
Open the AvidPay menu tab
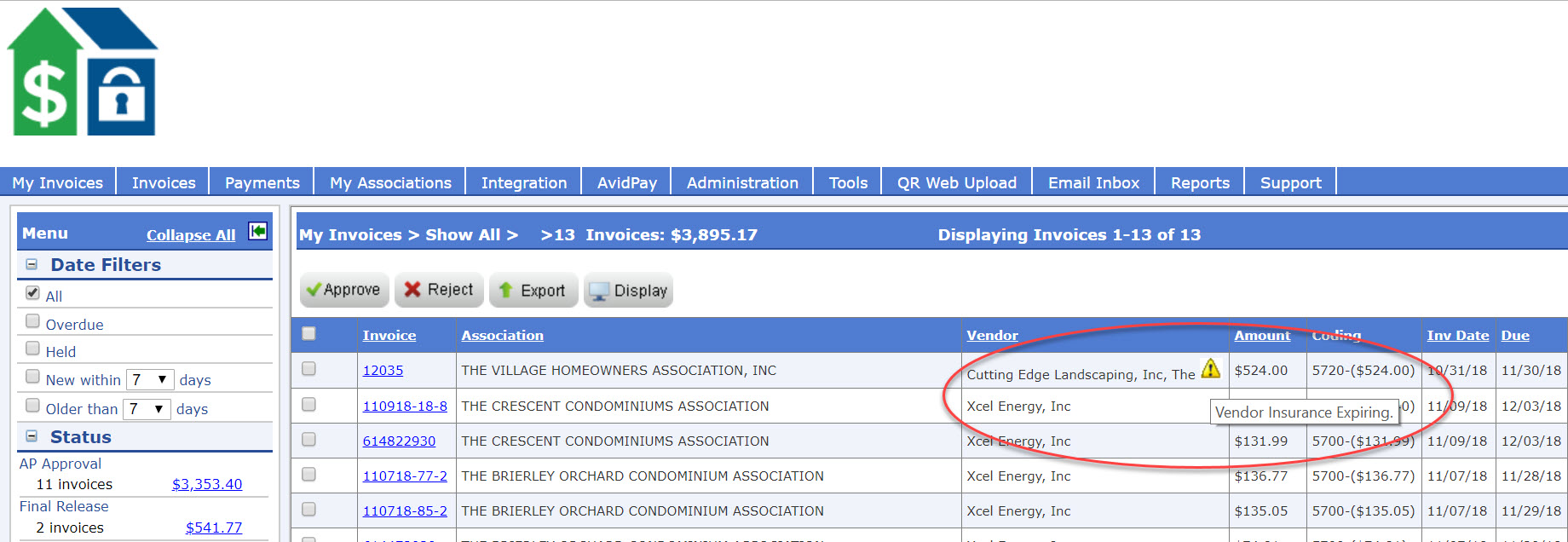[626, 182]
